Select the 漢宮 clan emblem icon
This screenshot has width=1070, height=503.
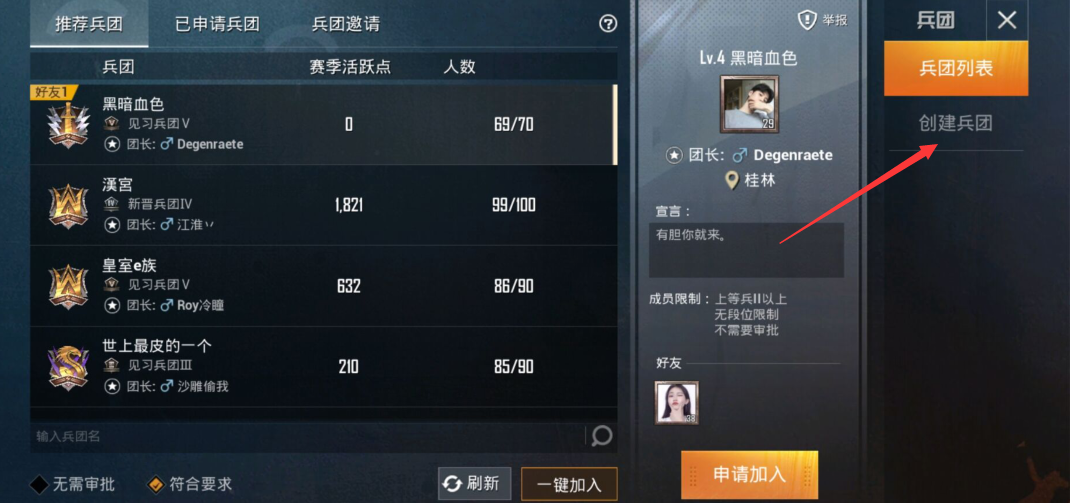pyautogui.click(x=68, y=205)
